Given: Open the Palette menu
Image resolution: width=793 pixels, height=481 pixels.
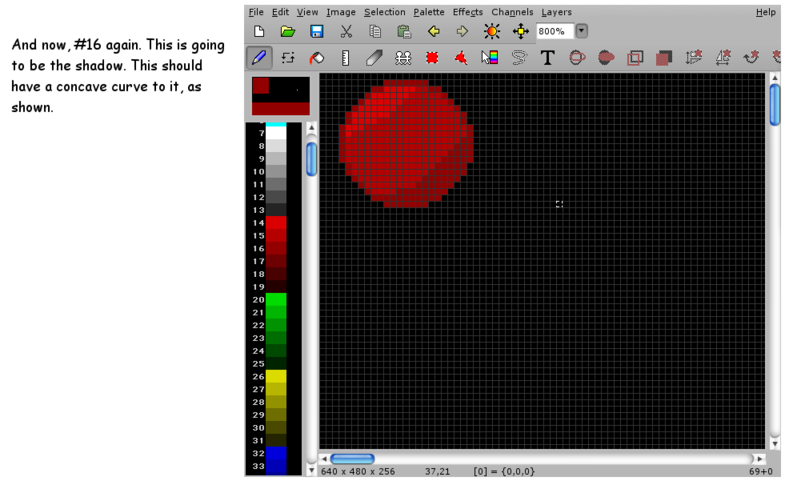Looking at the screenshot, I should (x=429, y=12).
